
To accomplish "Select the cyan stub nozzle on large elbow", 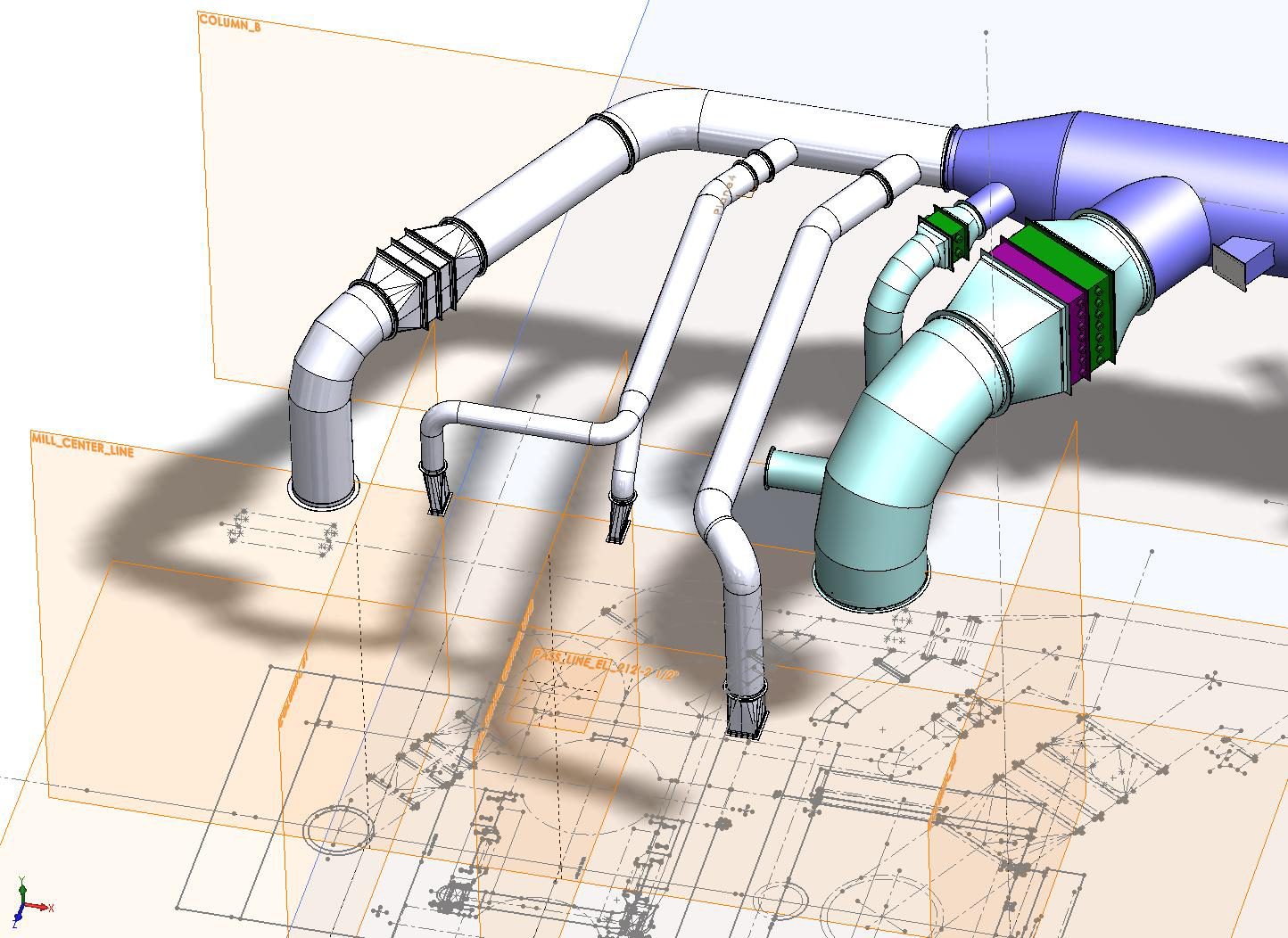I will tap(793, 468).
